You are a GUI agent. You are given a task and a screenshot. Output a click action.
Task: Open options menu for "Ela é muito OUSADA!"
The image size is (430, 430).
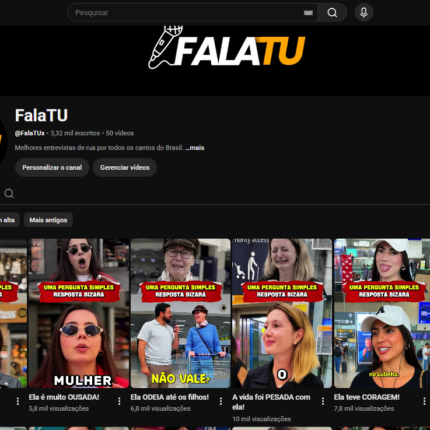119,401
